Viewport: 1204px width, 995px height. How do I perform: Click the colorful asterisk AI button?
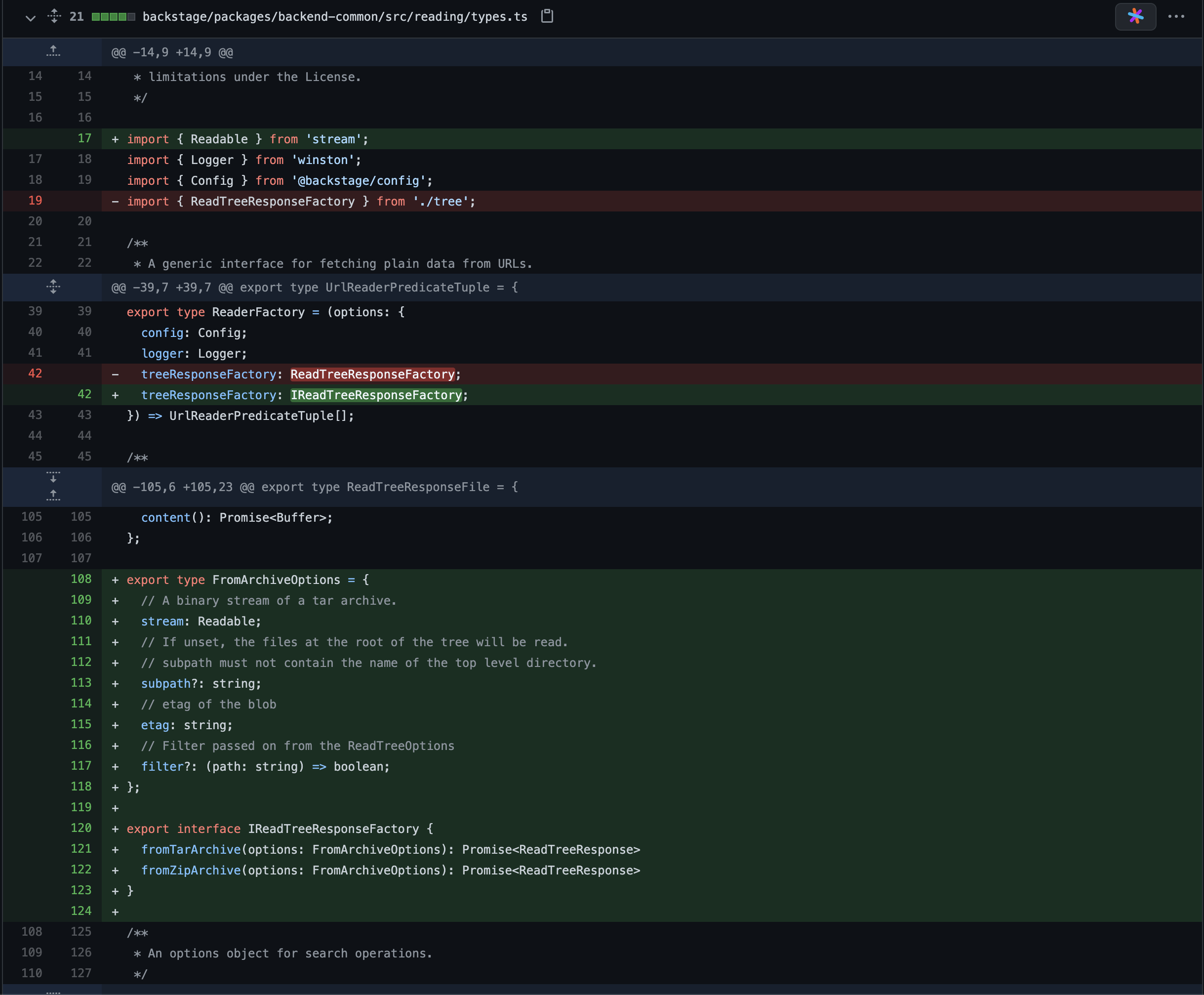point(1135,17)
